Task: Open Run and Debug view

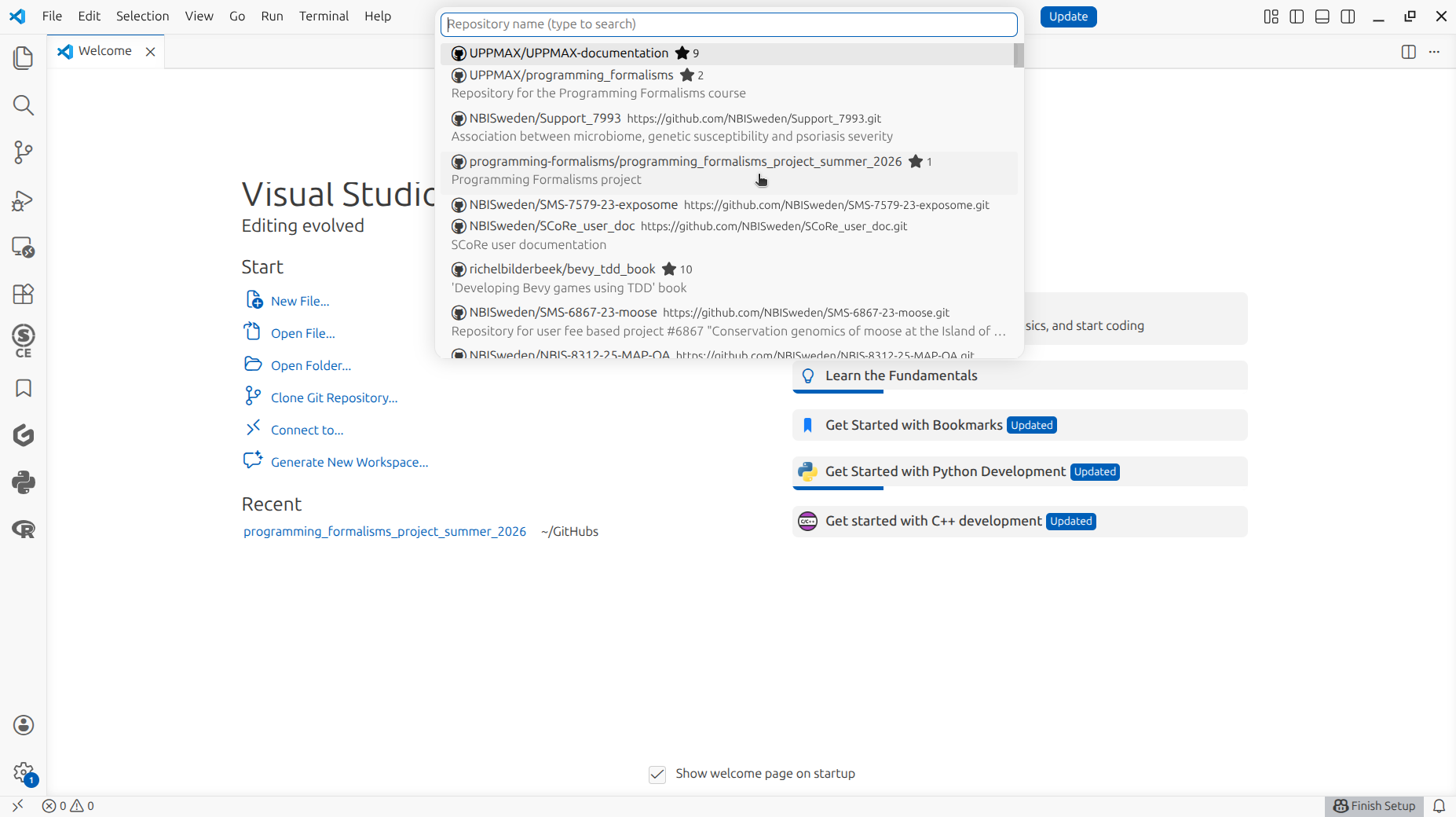Action: 24,200
